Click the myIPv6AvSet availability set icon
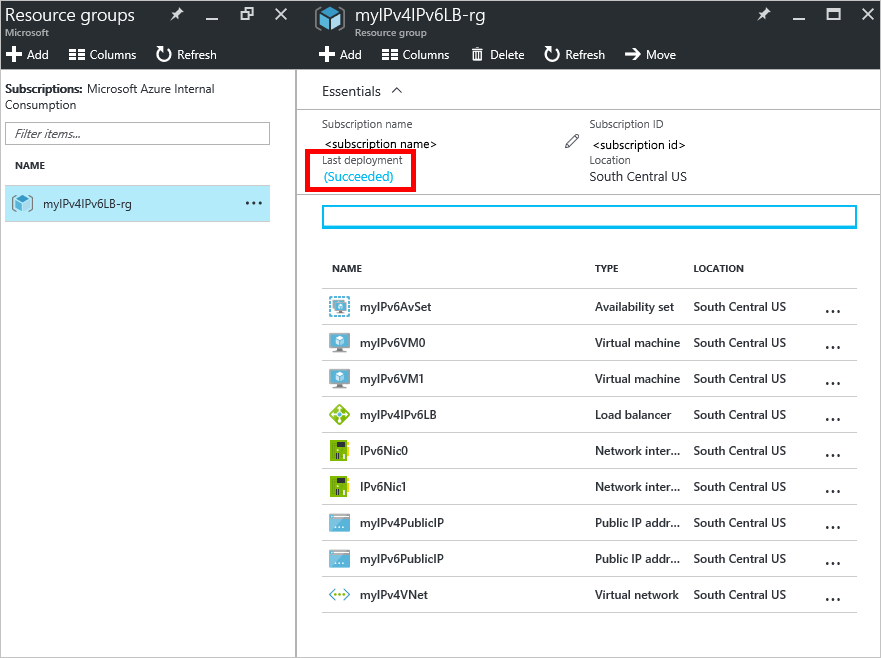 click(339, 307)
